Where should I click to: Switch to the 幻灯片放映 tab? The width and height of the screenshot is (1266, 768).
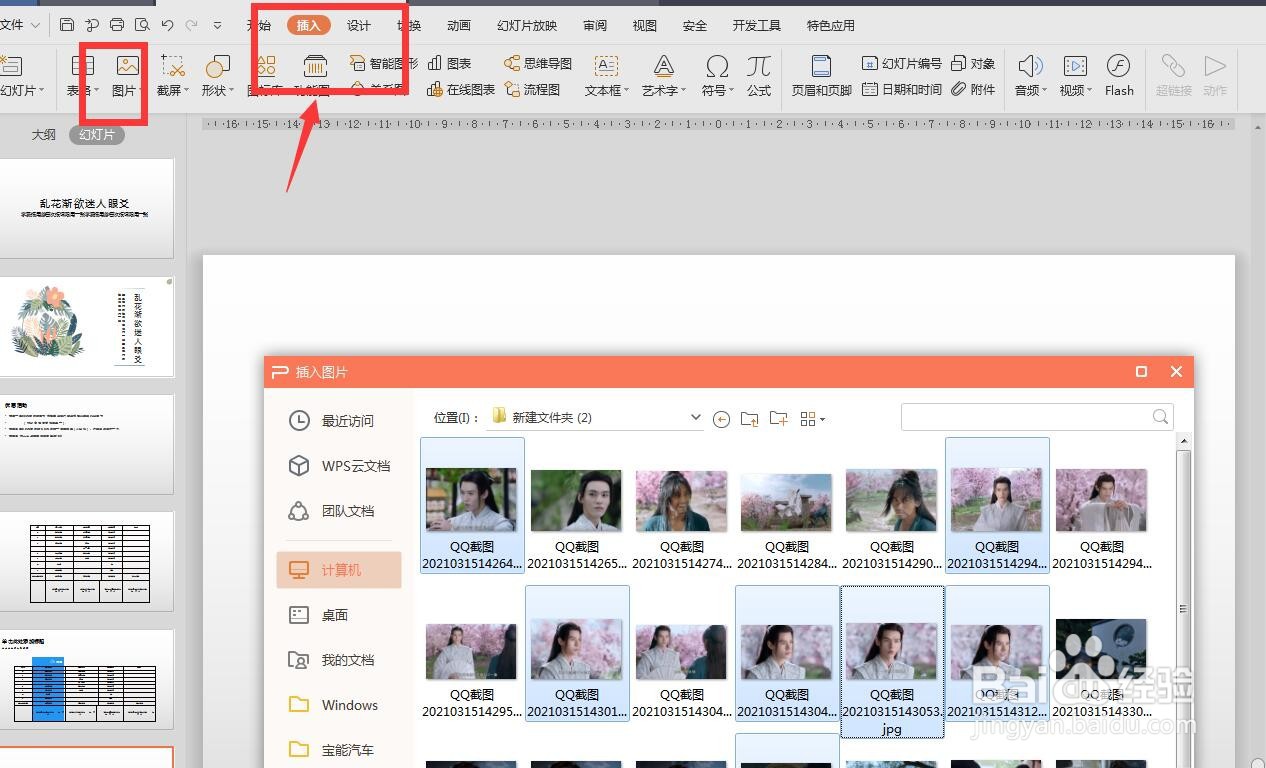[527, 26]
